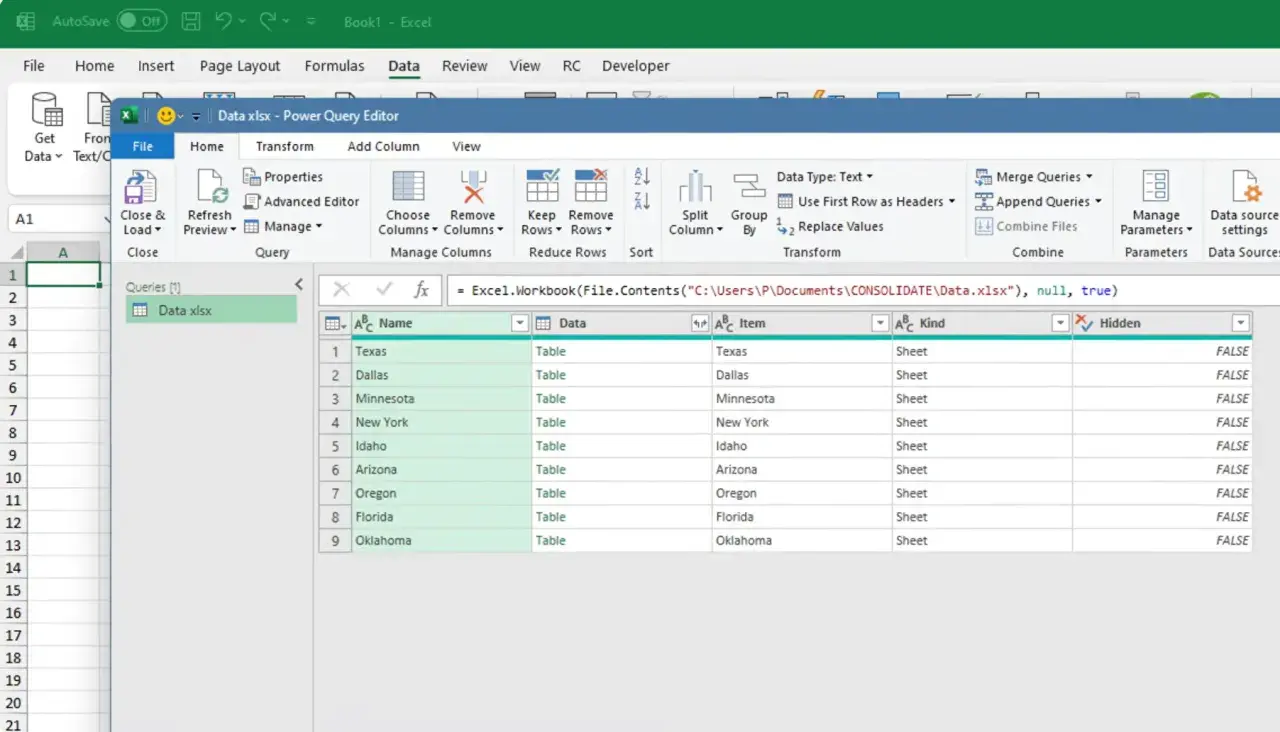Screen dimensions: 1280x732
Task: Open the Kind column filter dropdown
Action: tap(1060, 324)
